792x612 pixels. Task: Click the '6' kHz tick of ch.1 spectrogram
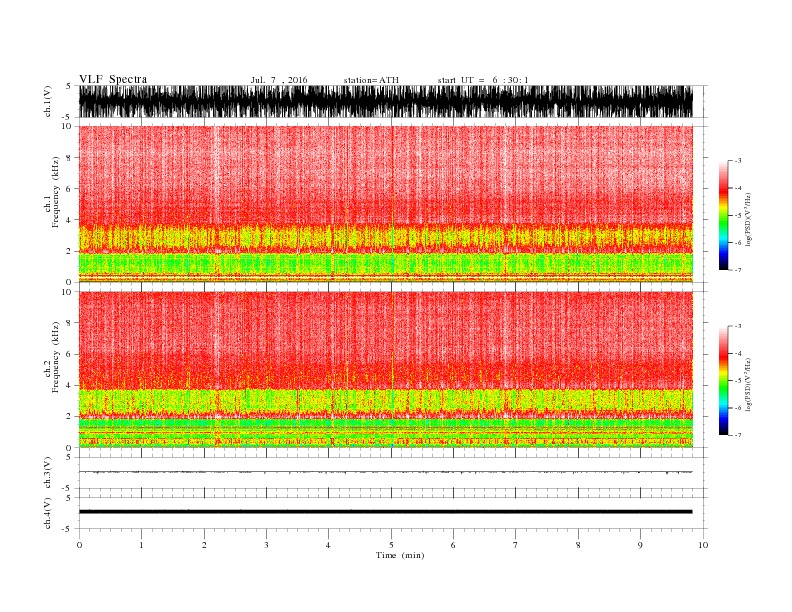click(x=69, y=189)
